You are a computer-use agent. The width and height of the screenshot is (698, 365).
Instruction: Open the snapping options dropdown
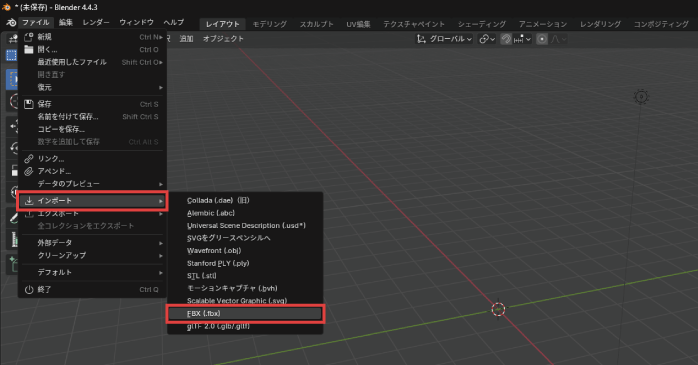[x=522, y=39]
